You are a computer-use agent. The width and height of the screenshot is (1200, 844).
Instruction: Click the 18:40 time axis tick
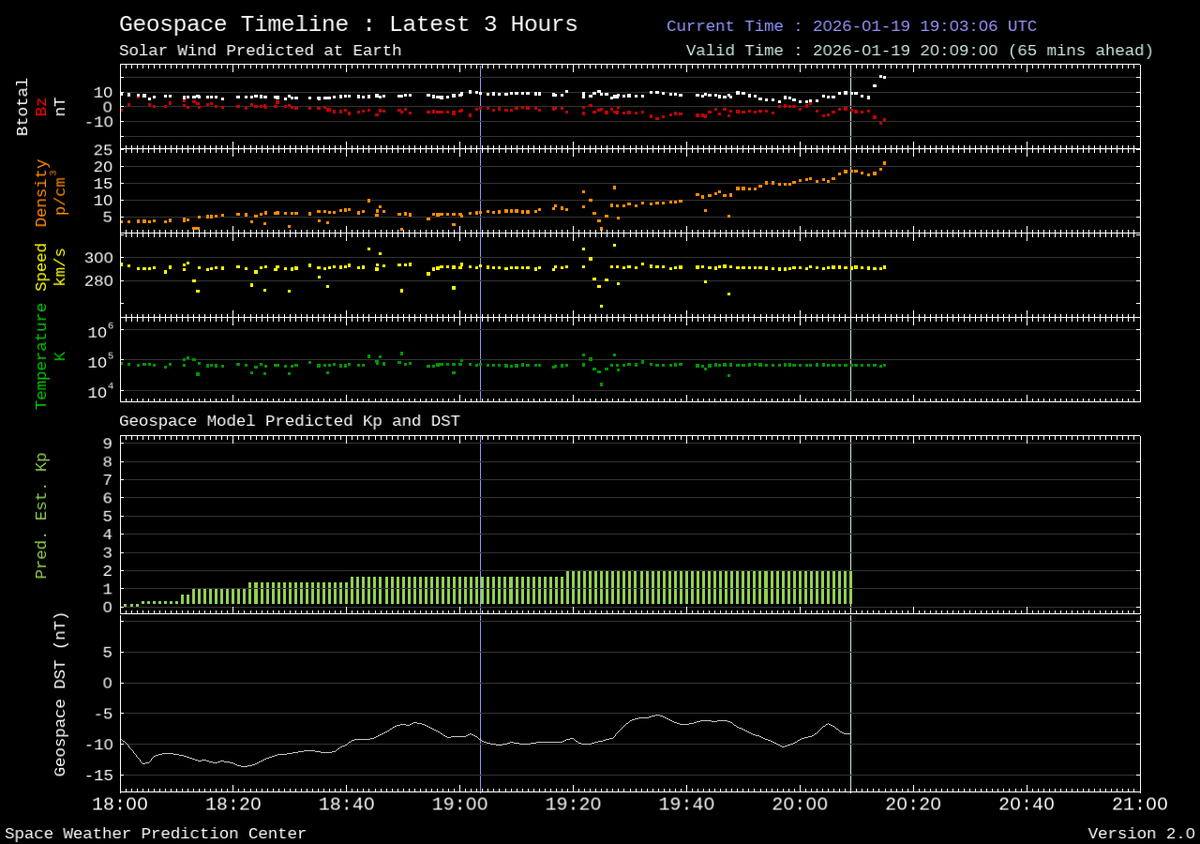[x=347, y=804]
